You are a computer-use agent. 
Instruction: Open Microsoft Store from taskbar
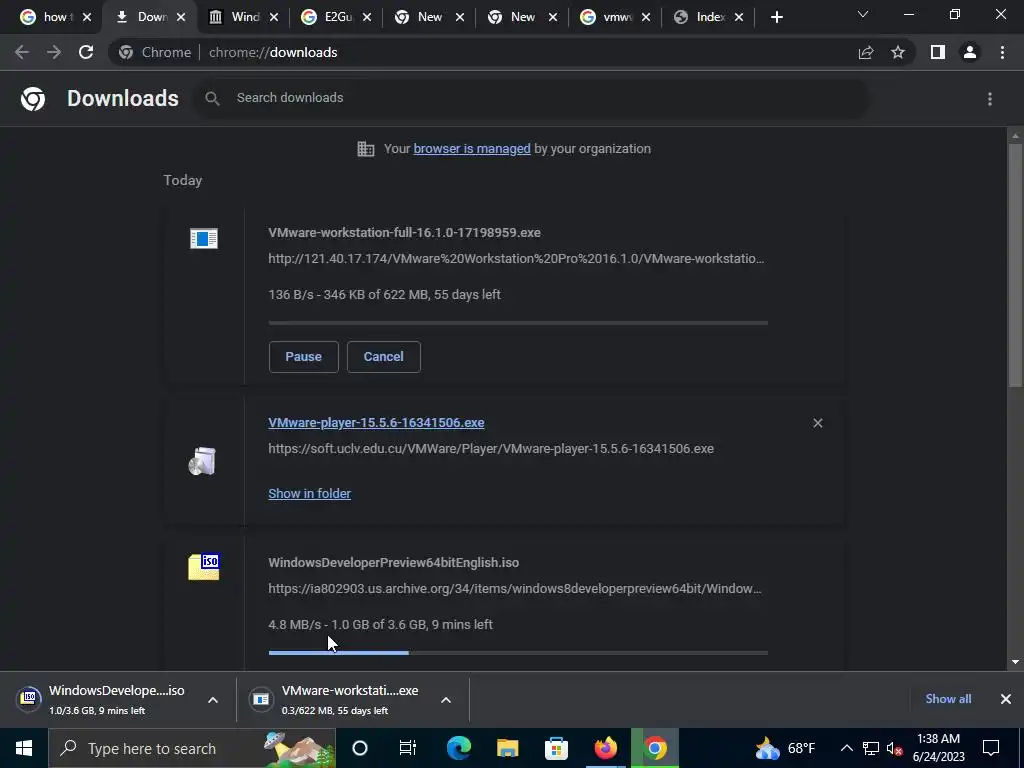point(556,748)
